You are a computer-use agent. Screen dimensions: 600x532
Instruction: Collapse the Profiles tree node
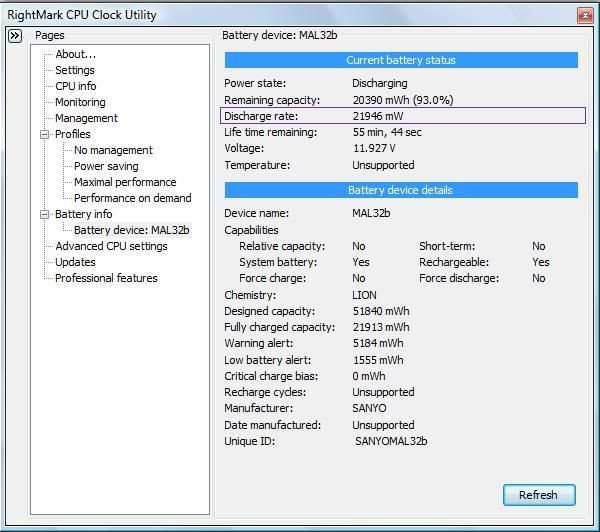(44, 134)
